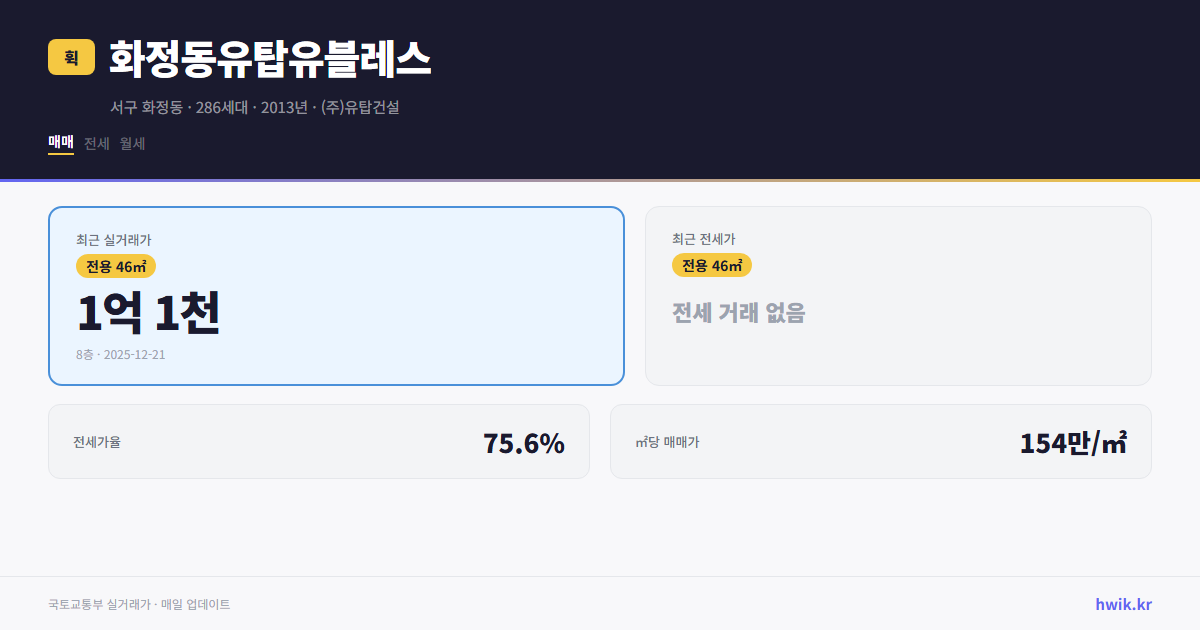Click the 최근 전세가 card

click(x=898, y=295)
